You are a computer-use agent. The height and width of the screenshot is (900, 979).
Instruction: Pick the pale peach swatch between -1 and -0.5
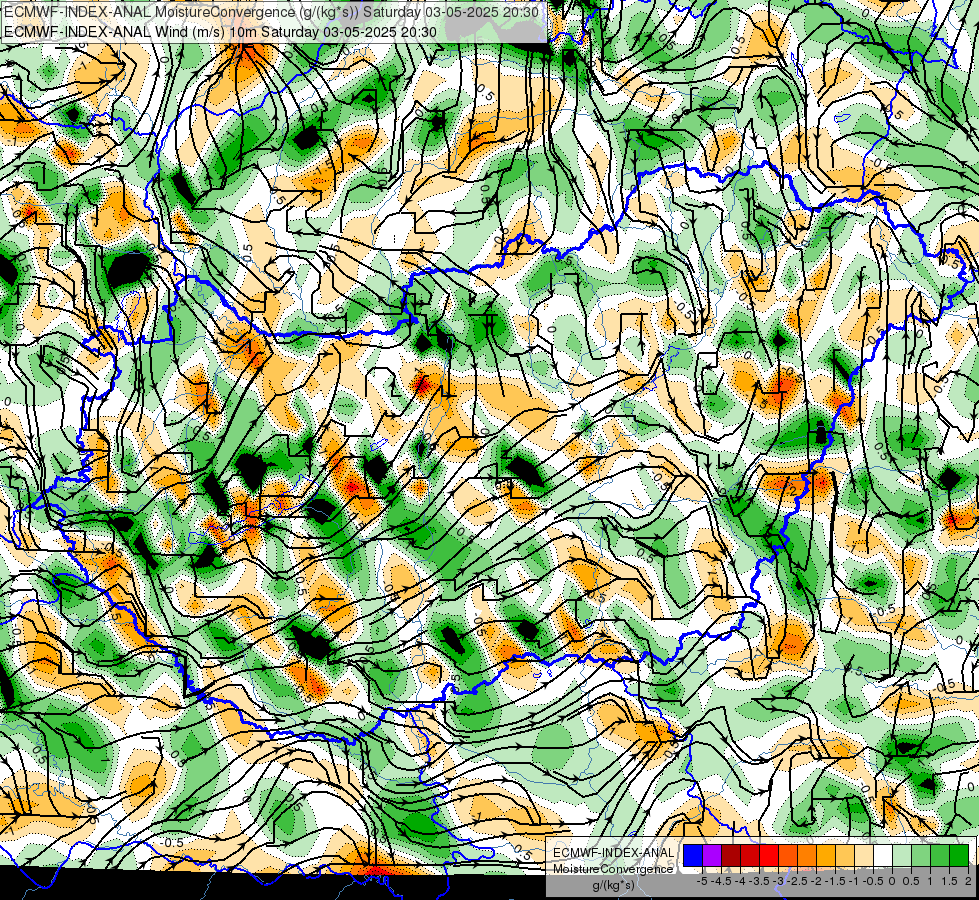pos(864,856)
